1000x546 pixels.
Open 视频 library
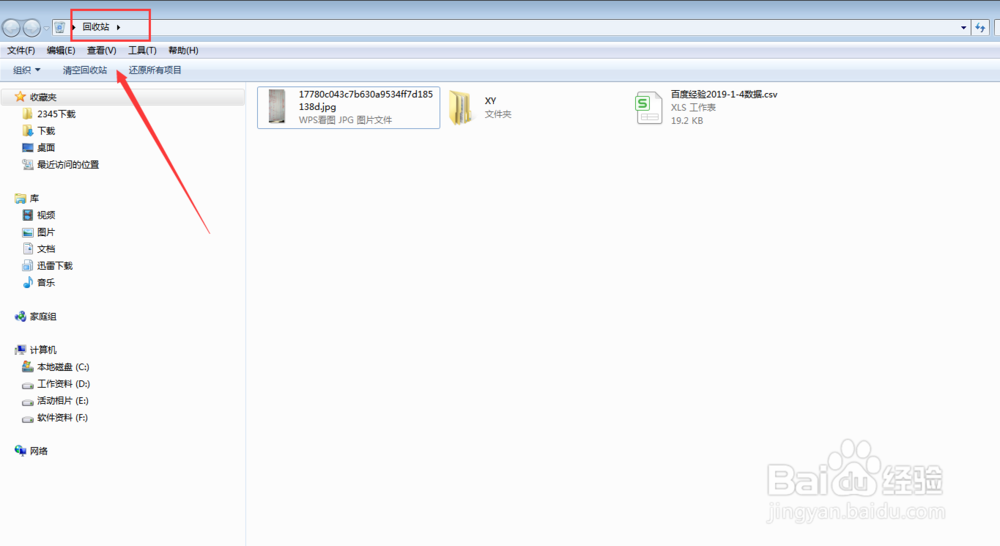(46, 215)
